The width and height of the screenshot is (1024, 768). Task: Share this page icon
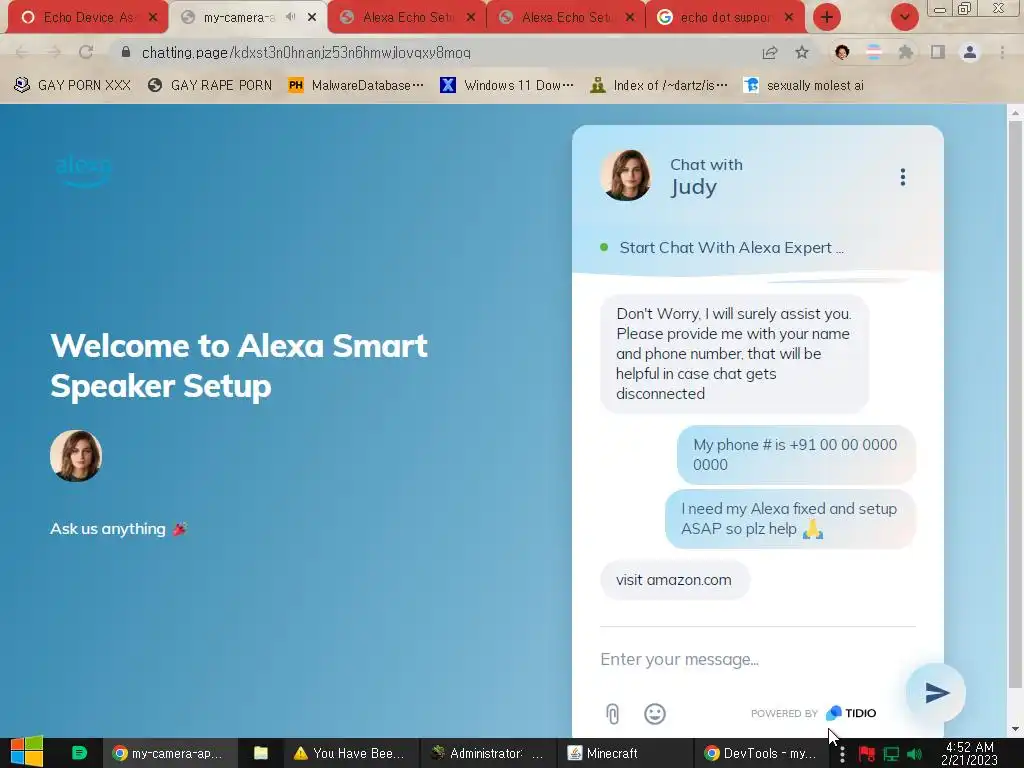pos(770,53)
